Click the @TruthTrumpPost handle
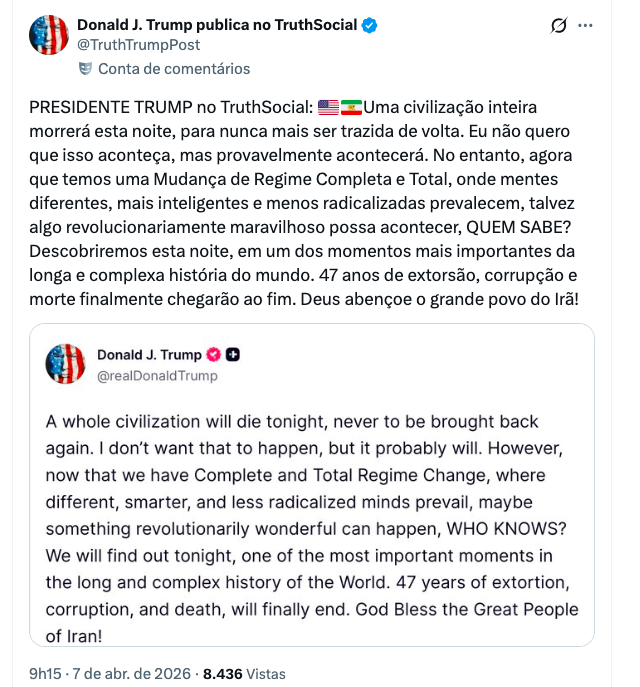640x687 pixels. [x=138, y=45]
